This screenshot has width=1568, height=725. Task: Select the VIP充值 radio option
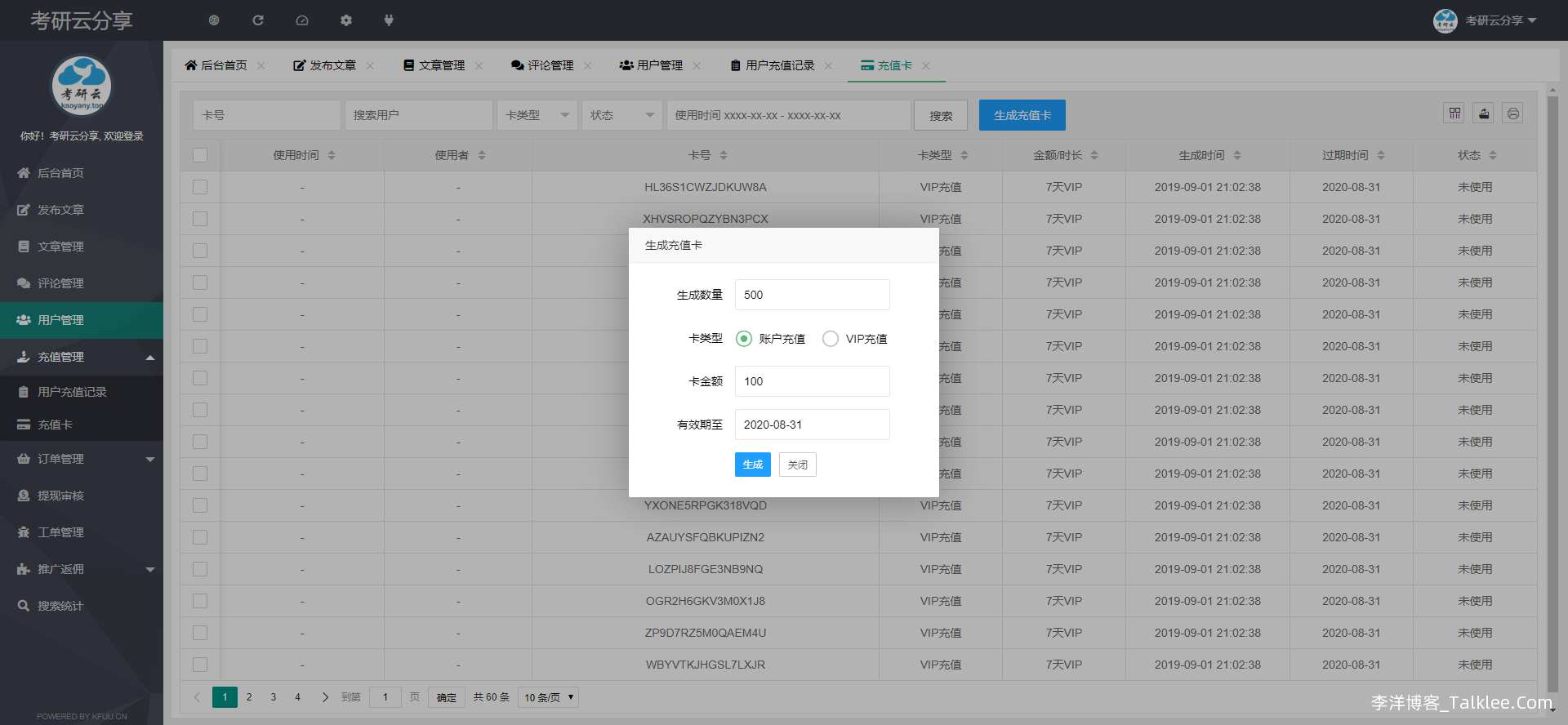[x=831, y=339]
